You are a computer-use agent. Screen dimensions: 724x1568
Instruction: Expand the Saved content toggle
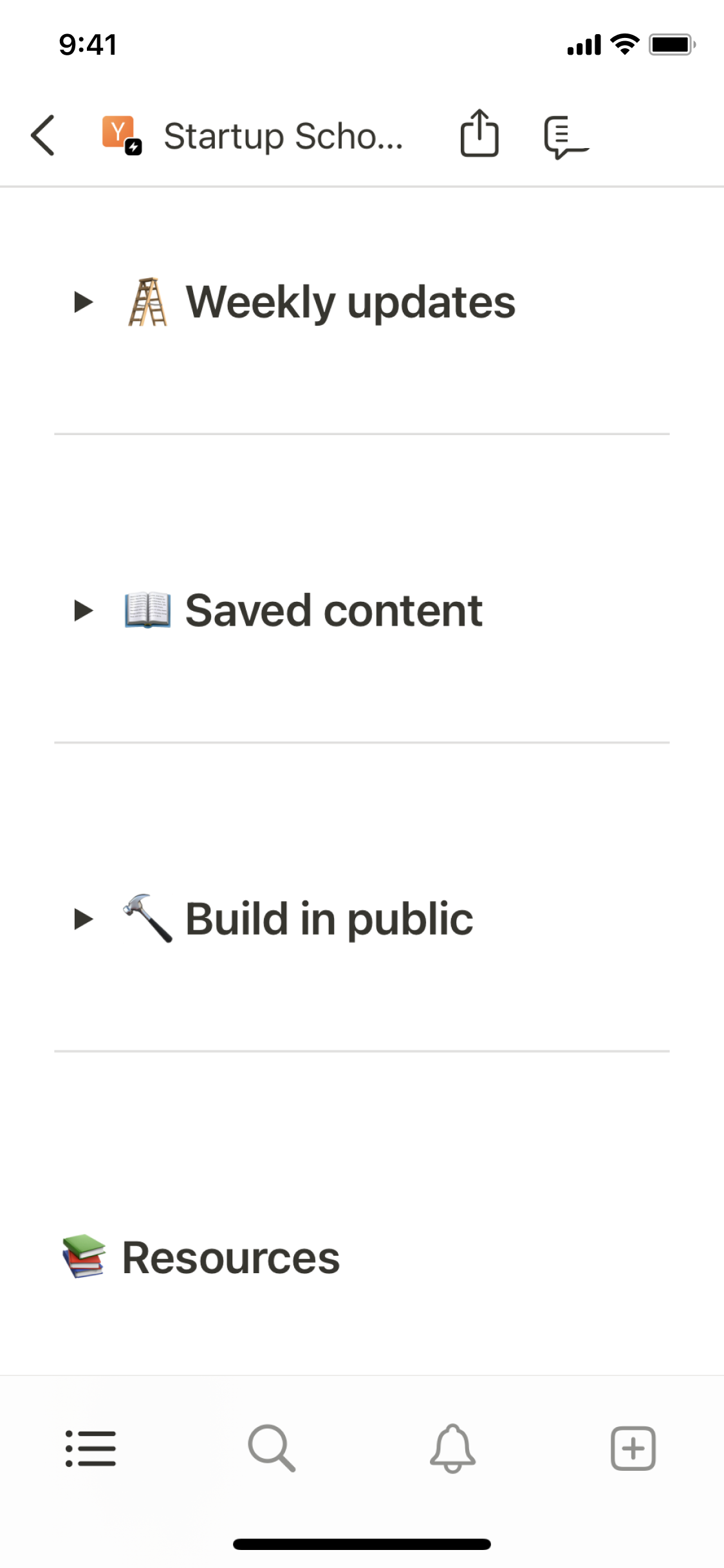(84, 610)
